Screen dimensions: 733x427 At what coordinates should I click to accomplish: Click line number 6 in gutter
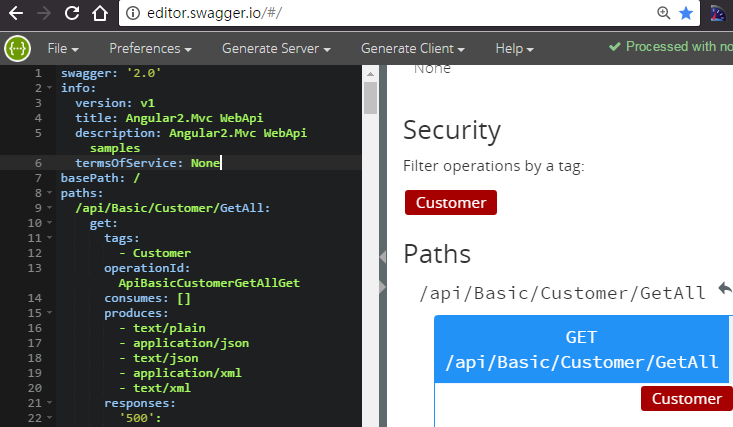[38, 163]
